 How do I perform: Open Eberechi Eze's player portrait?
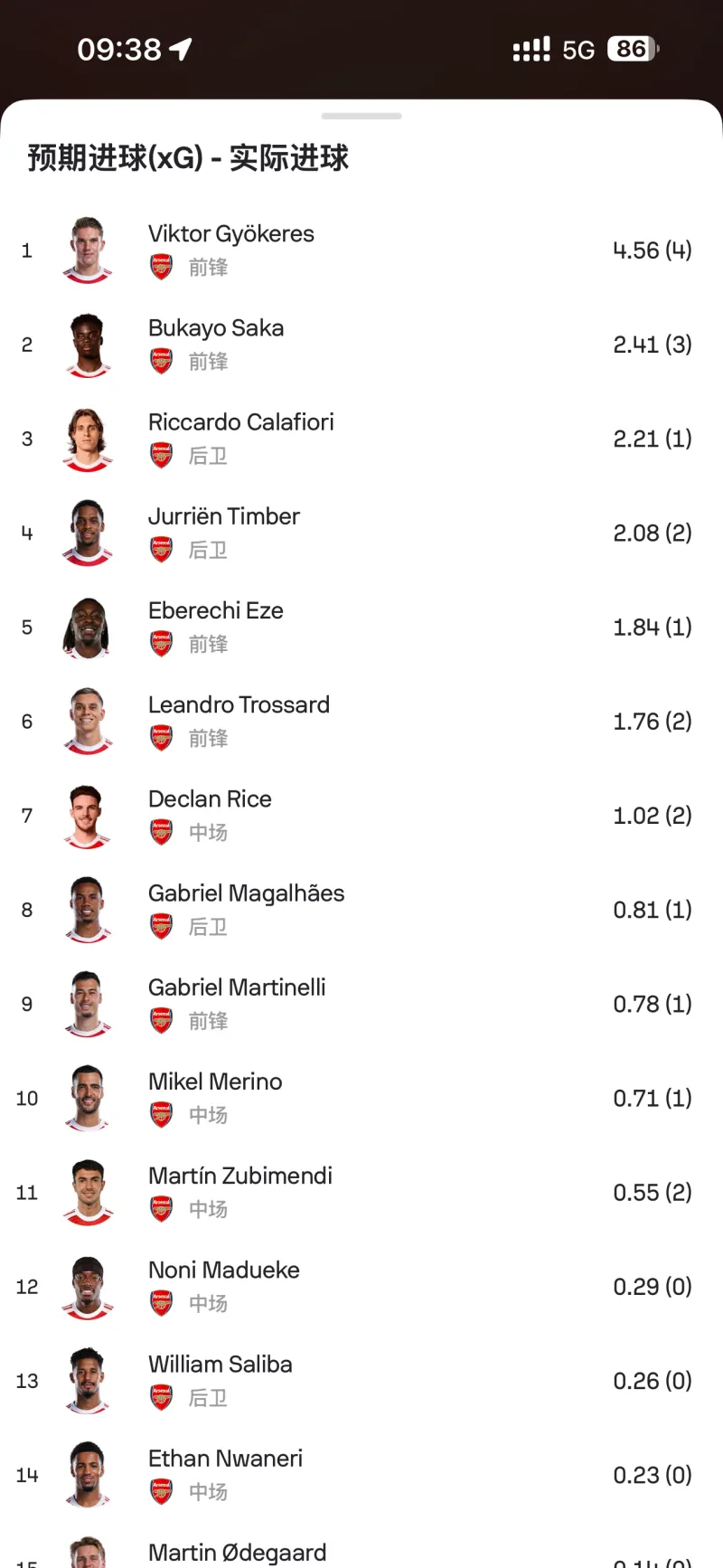(x=88, y=628)
